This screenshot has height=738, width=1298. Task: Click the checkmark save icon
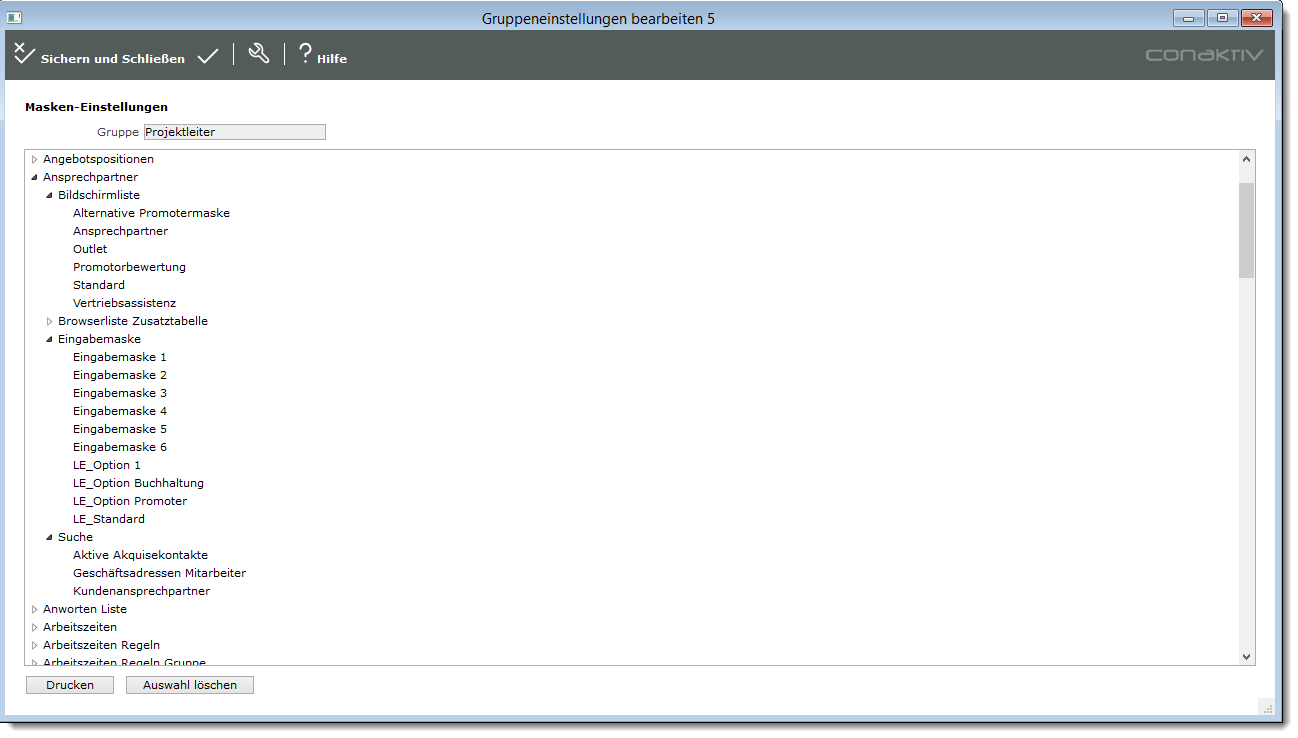(208, 57)
